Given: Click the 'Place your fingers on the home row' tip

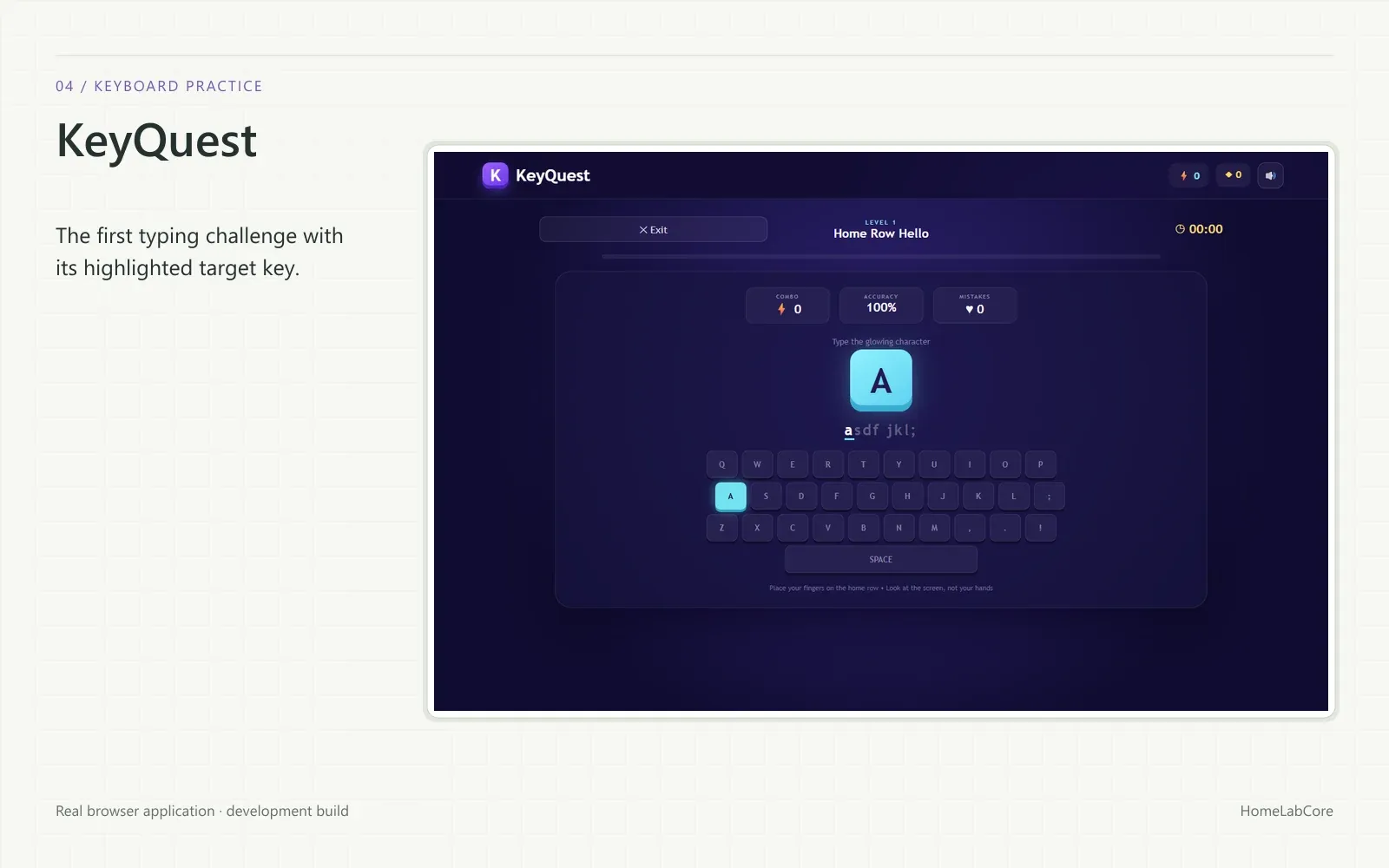Looking at the screenshot, I should (880, 589).
